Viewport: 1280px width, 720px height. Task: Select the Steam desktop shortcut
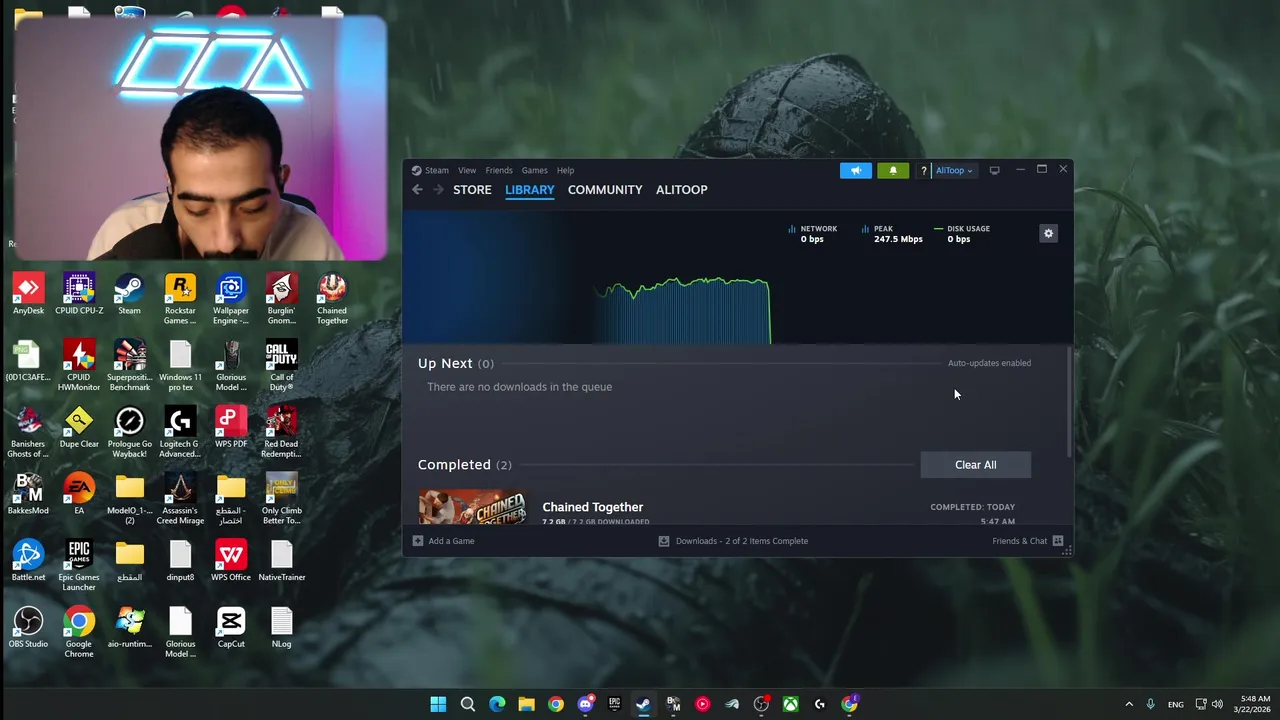pos(129,295)
